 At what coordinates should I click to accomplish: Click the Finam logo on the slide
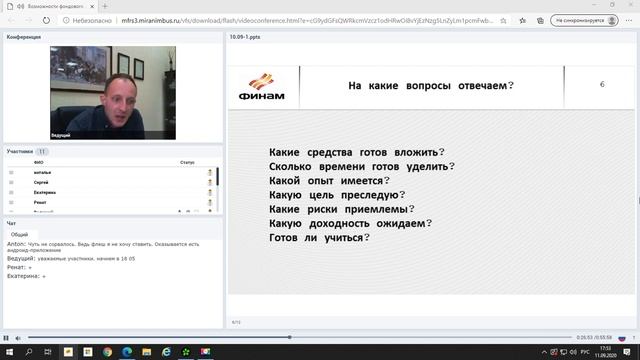click(262, 87)
